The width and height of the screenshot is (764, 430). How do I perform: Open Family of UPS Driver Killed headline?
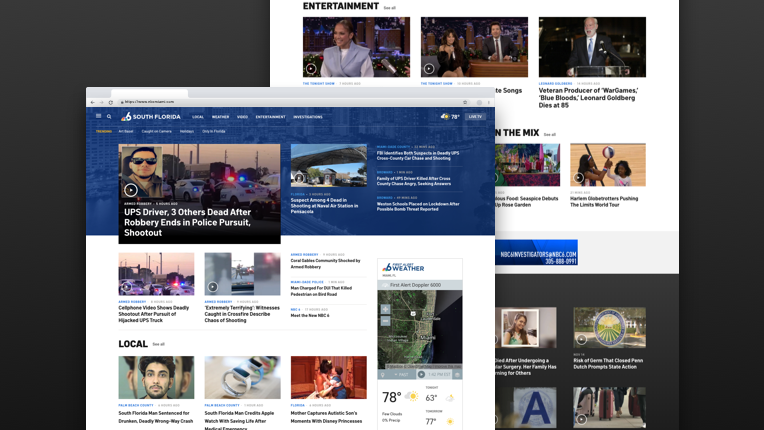[413, 181]
